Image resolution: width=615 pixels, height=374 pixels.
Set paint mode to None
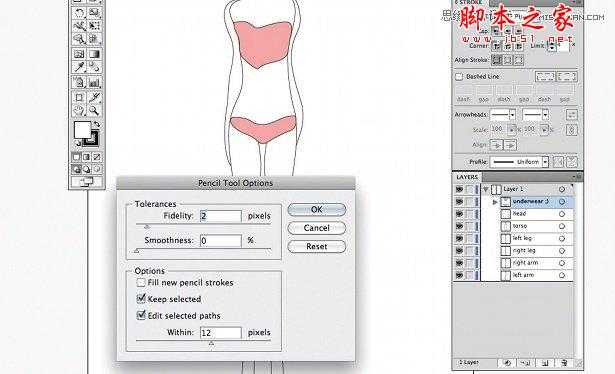(x=96, y=157)
